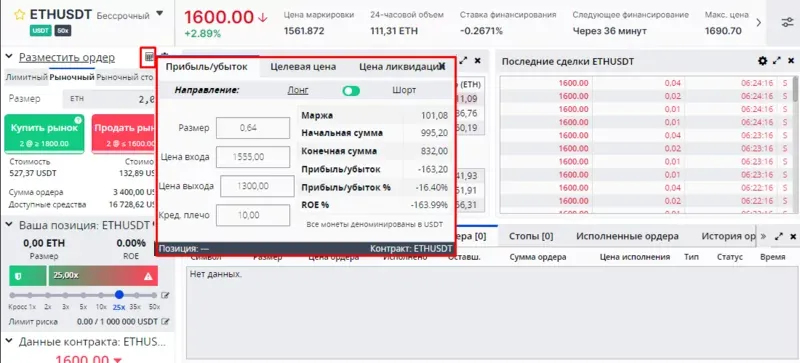Switch to the Целевая цена tab
This screenshot has width=800, height=363.
303,66
